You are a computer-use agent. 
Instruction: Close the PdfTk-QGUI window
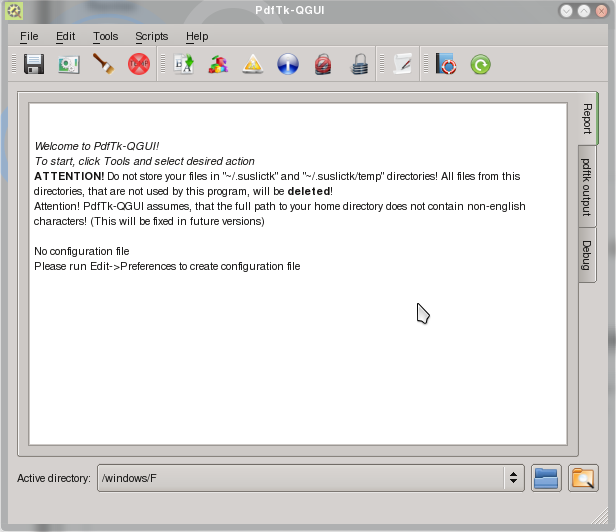click(601, 11)
